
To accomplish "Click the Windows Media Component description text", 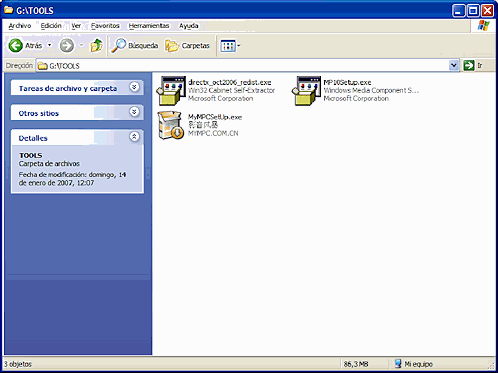I will (371, 90).
